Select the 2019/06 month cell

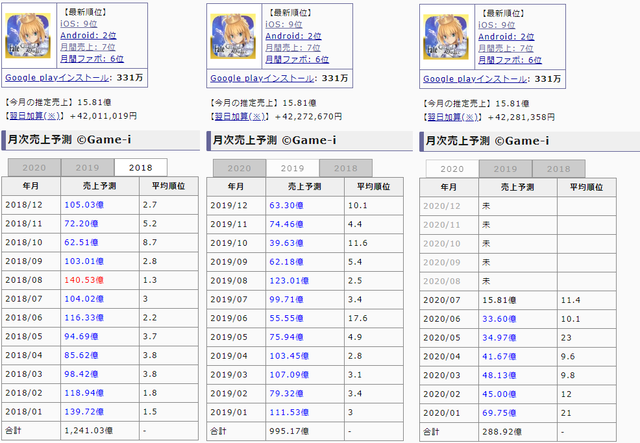(236, 318)
